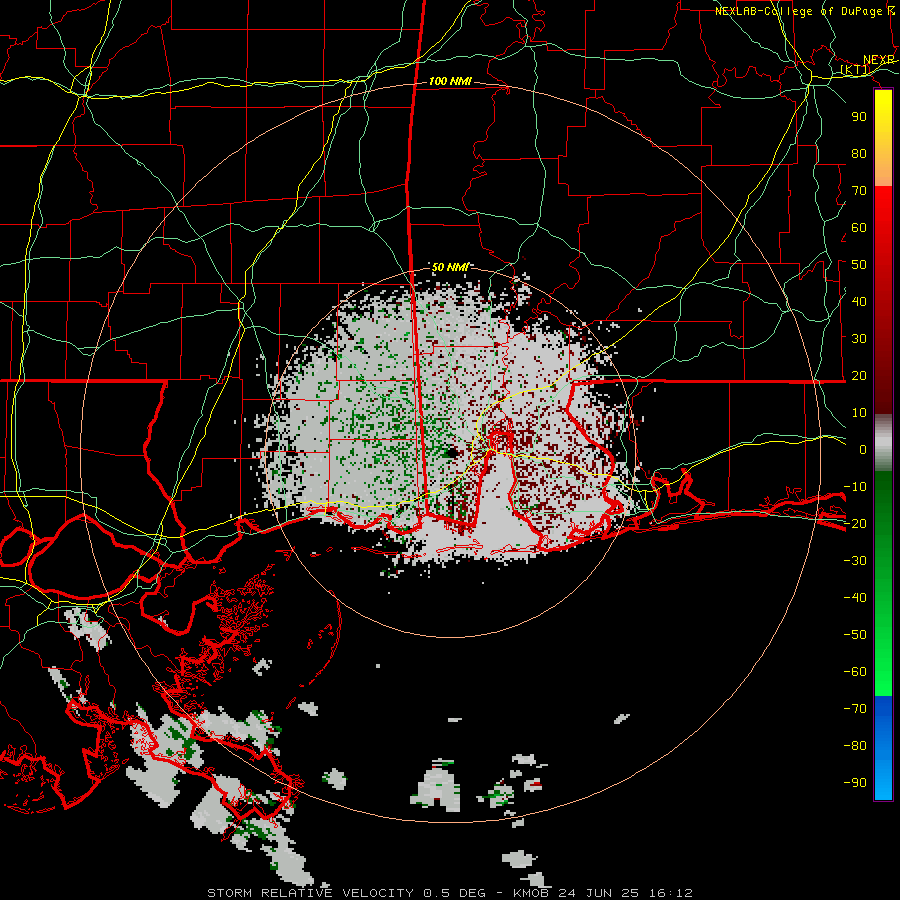Click the -60 value on velocity scale

click(855, 672)
